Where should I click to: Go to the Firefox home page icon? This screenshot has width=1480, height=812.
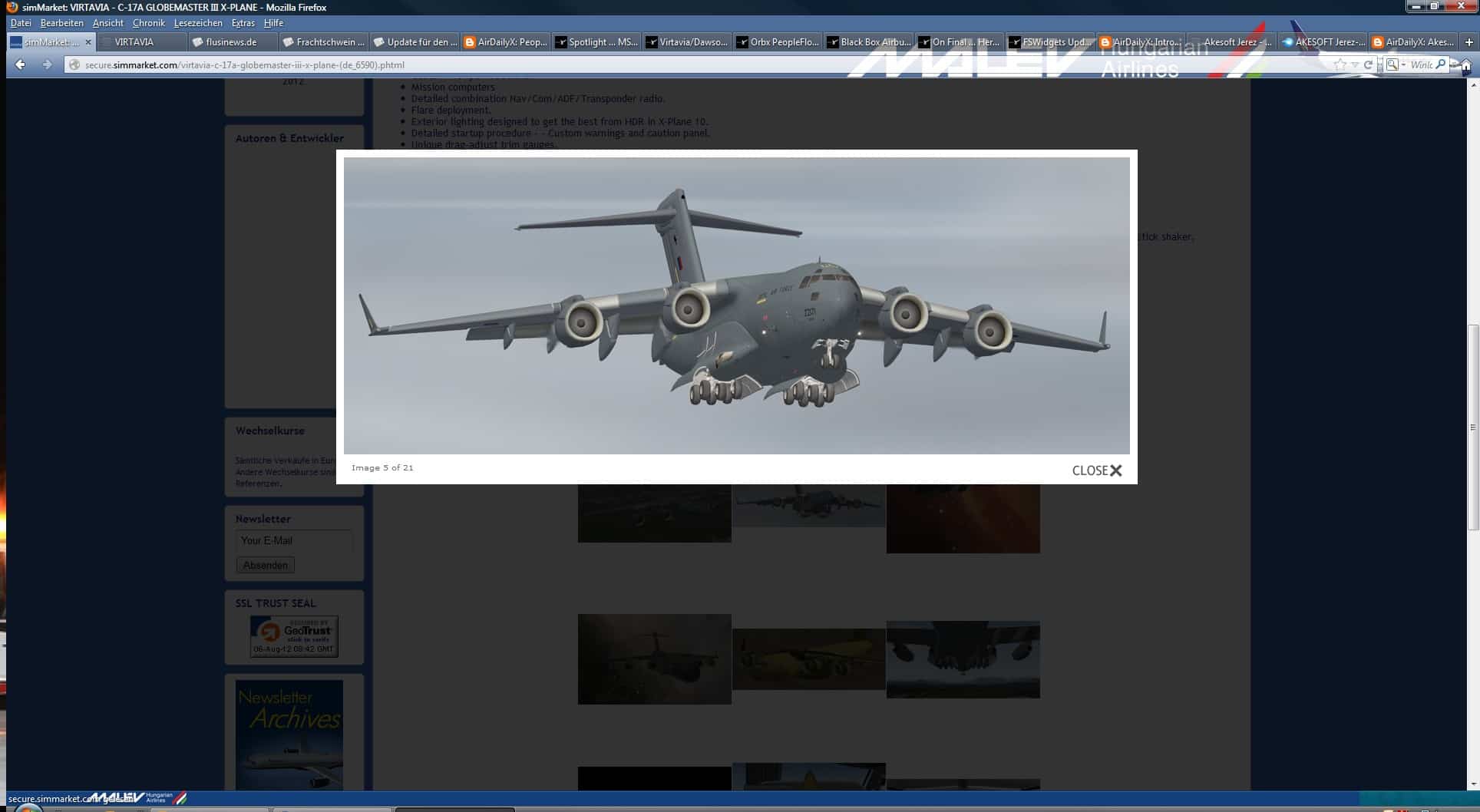point(1465,66)
